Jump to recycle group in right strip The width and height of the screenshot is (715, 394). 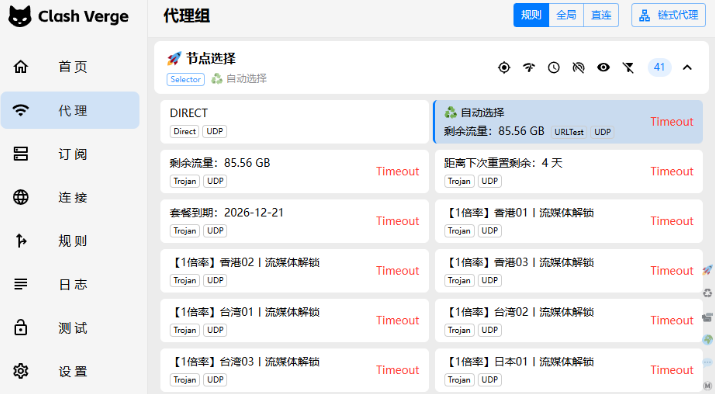tap(708, 293)
